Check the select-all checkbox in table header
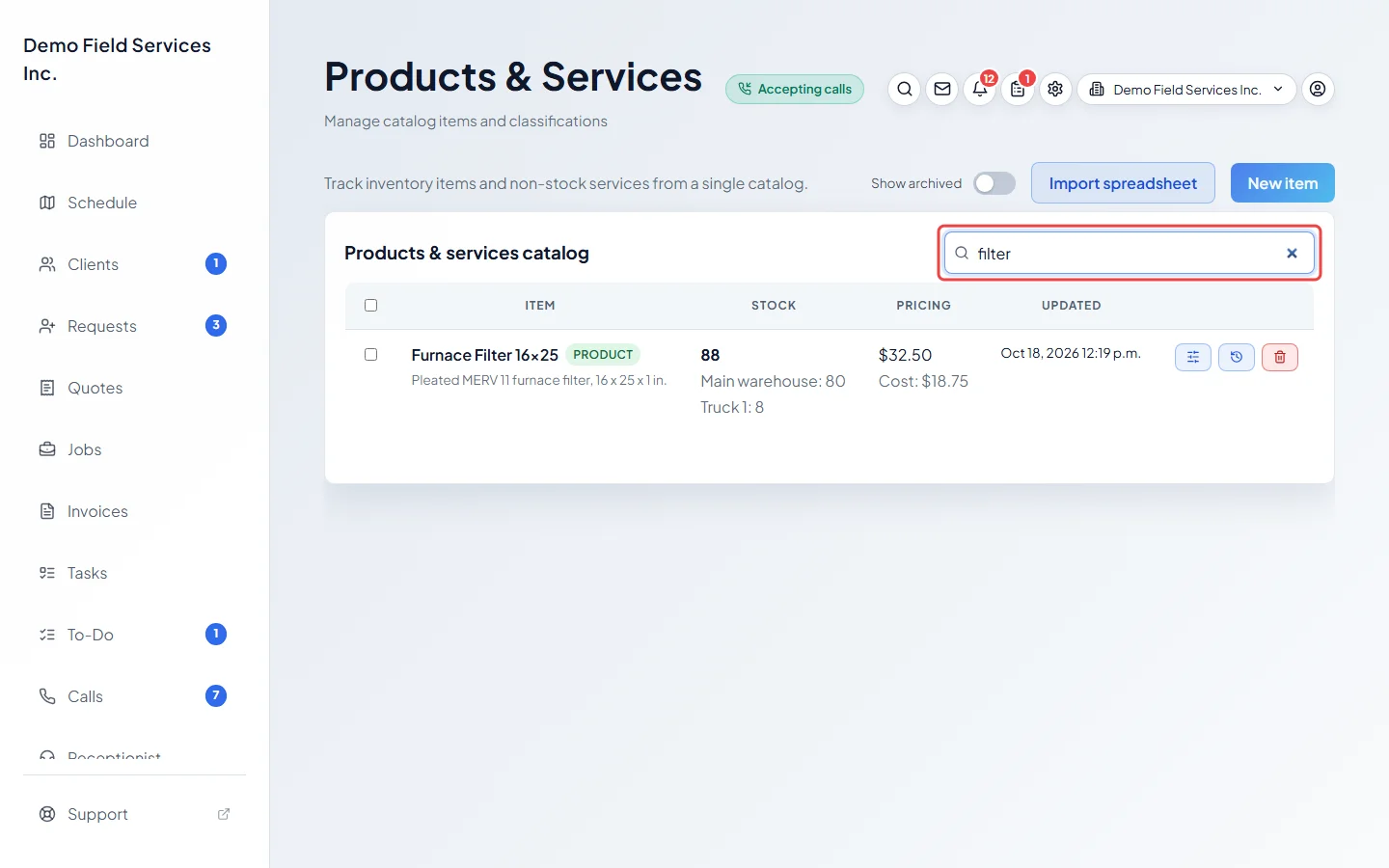 pos(370,305)
